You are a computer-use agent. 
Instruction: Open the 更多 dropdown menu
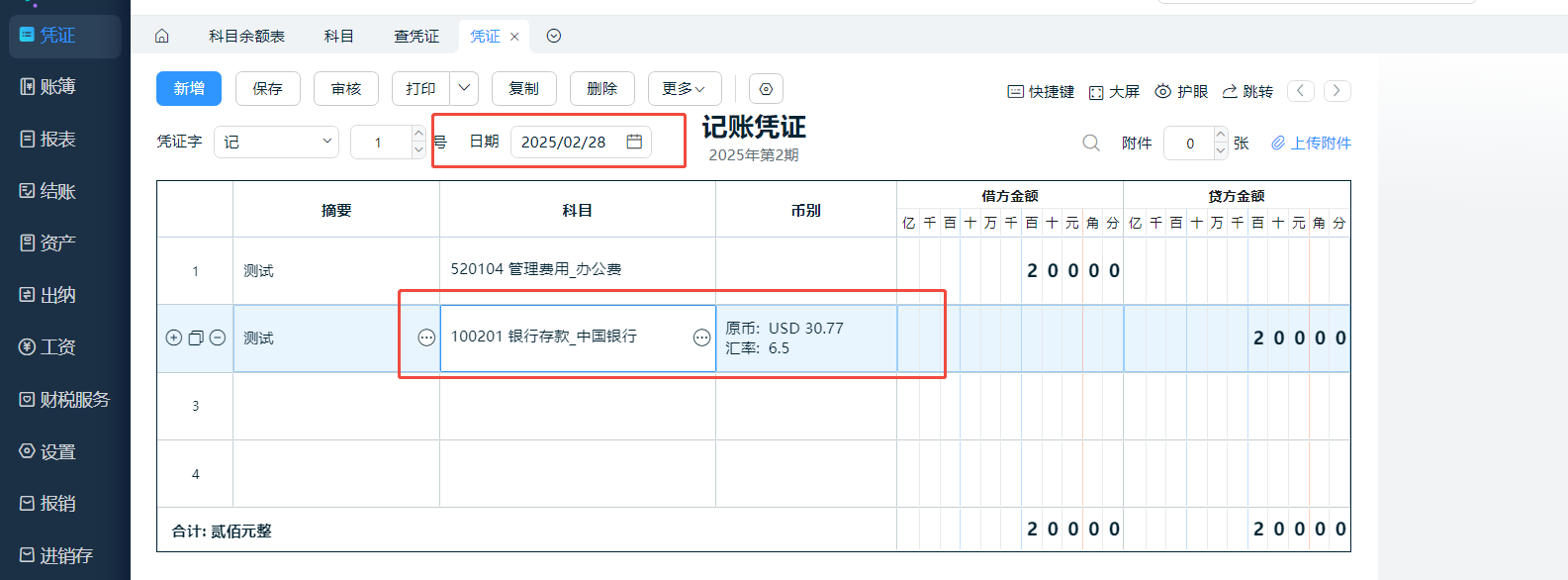click(684, 89)
